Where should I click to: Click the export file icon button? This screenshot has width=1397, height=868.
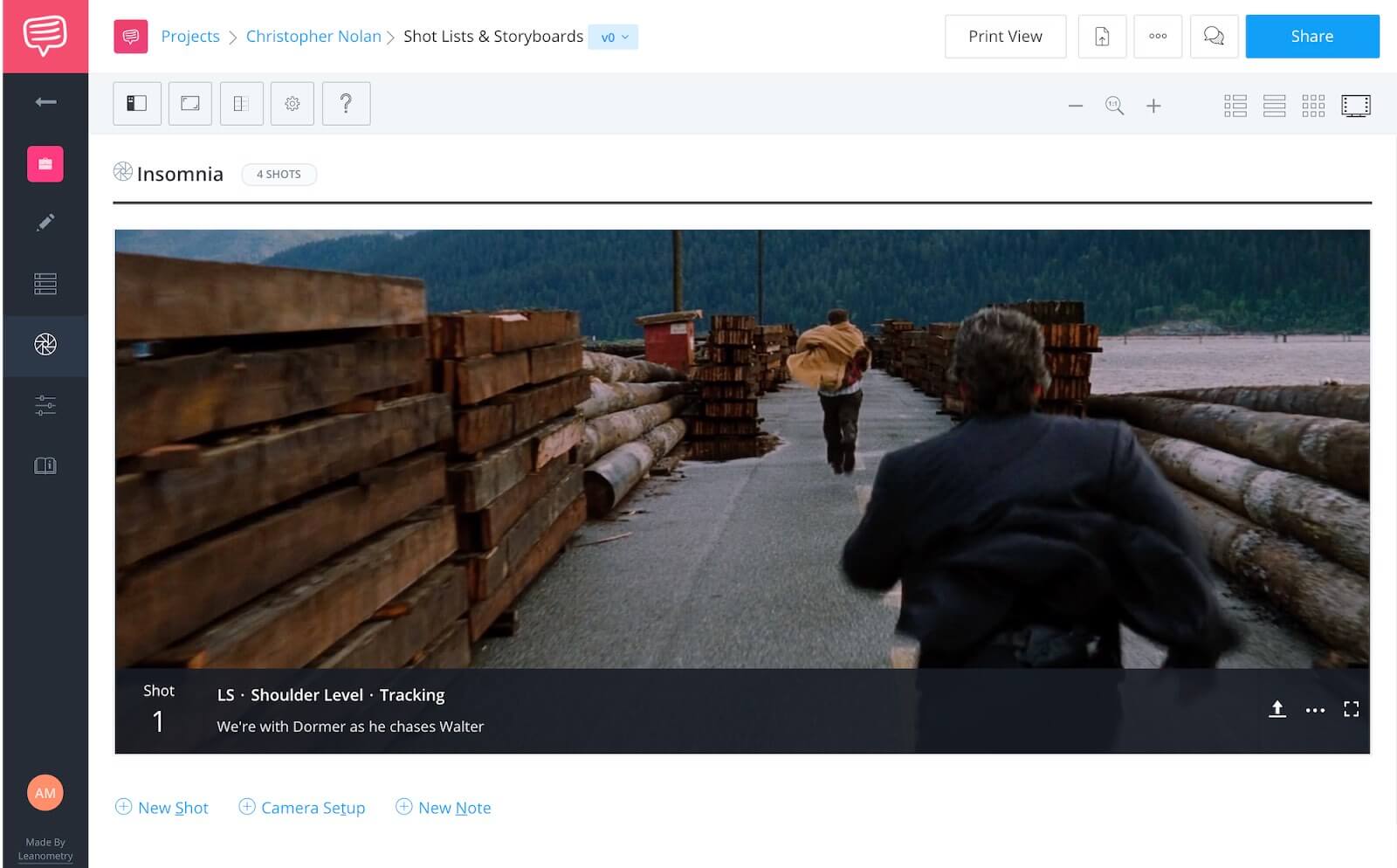coord(1102,37)
